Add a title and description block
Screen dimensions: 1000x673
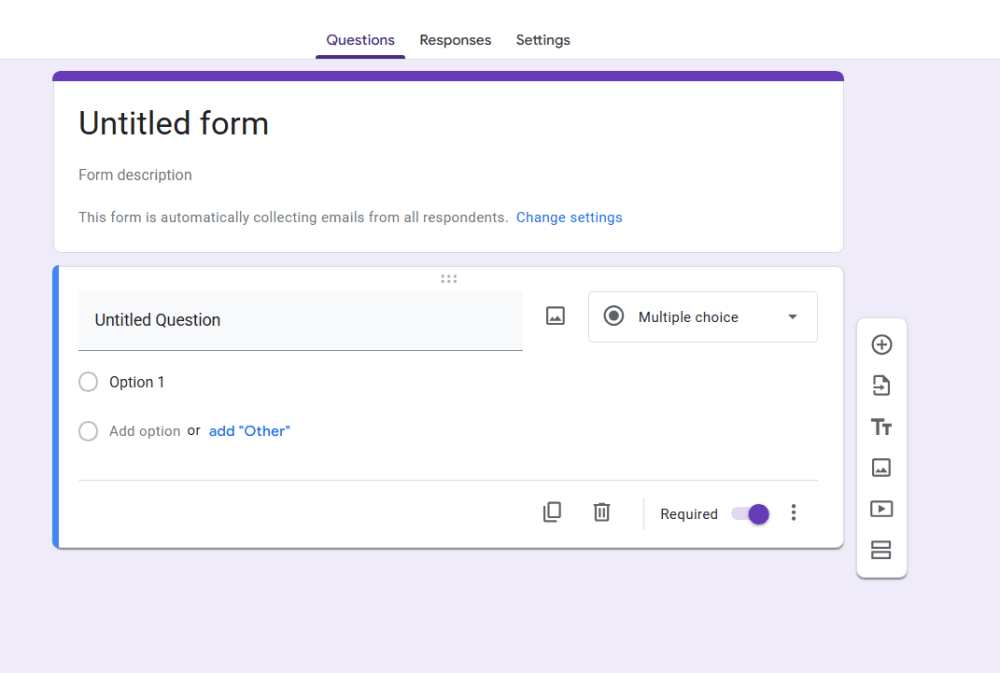tap(881, 427)
